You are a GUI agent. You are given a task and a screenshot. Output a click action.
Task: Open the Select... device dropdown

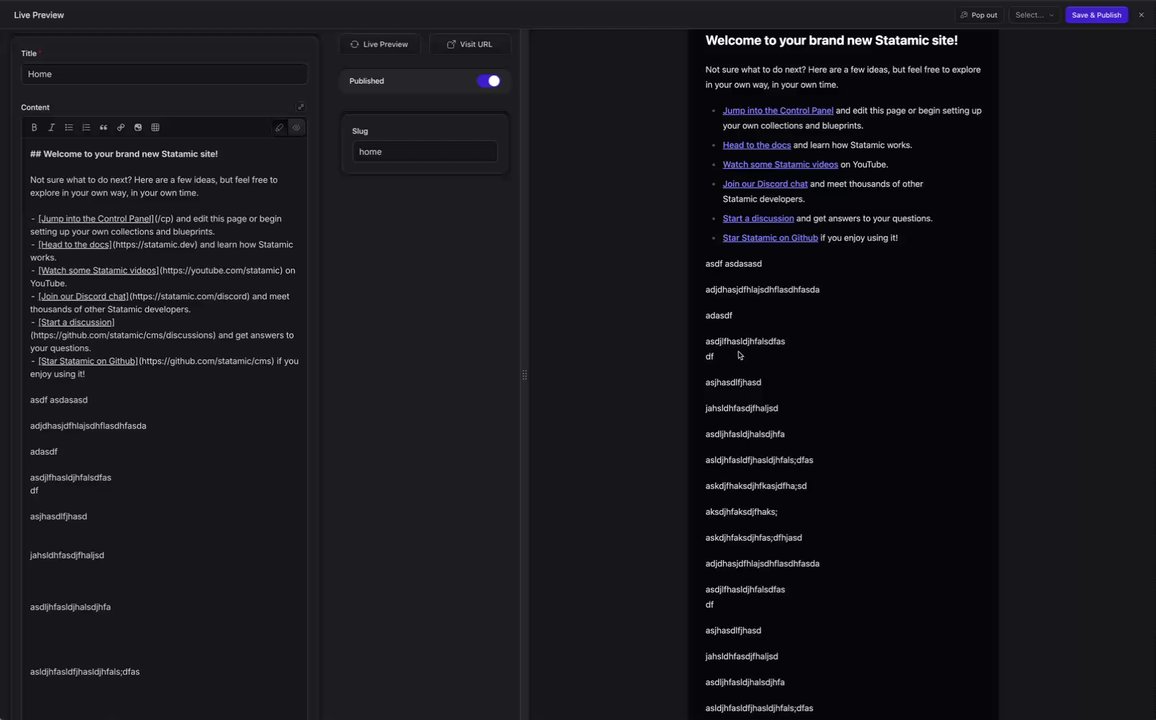[x=1034, y=15]
